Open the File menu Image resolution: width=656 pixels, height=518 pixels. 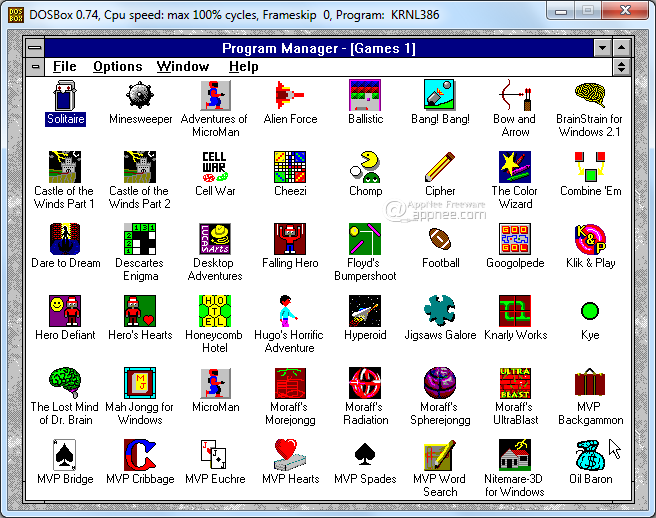click(x=65, y=67)
